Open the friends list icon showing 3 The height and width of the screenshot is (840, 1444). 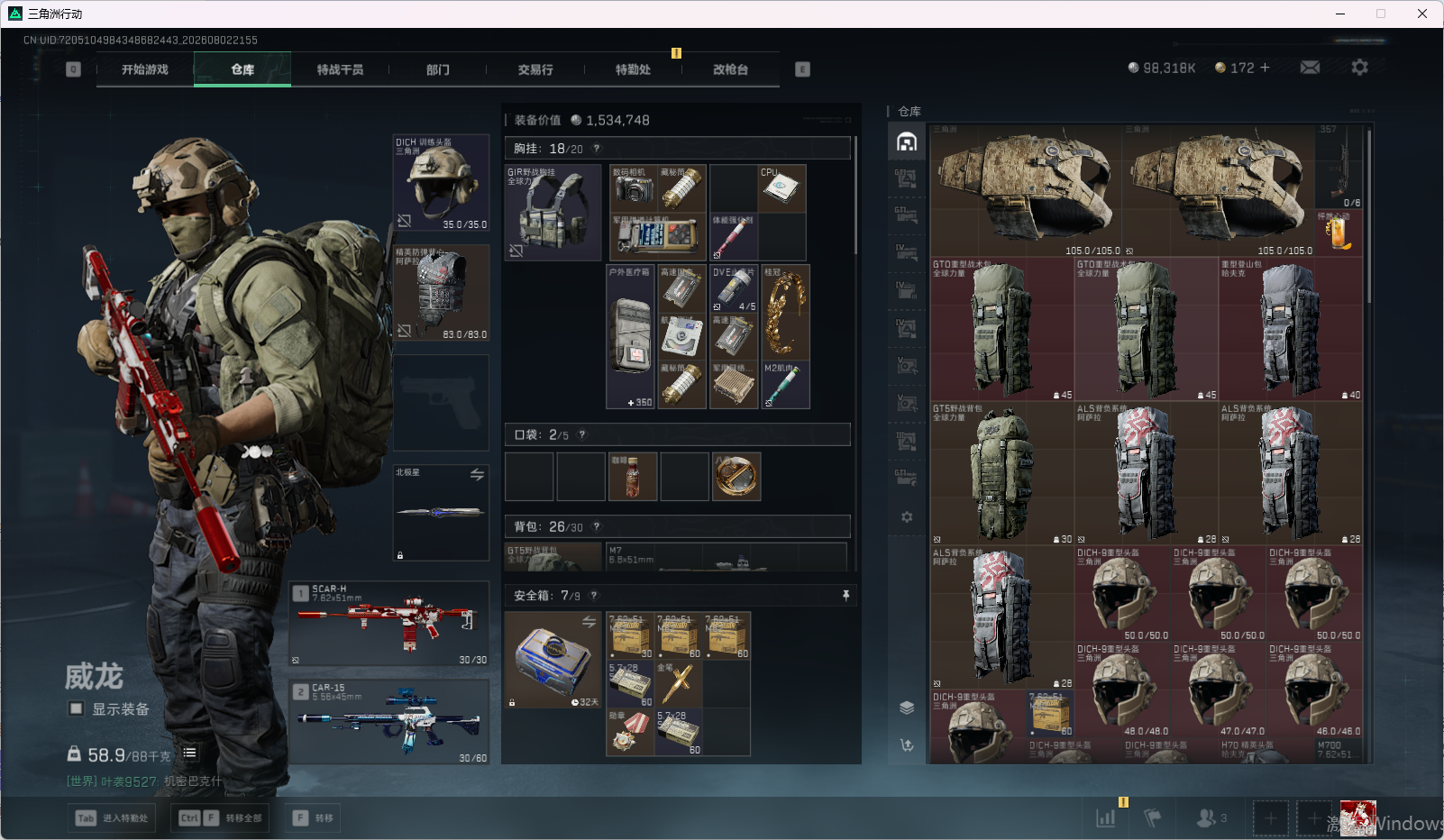point(1211,817)
